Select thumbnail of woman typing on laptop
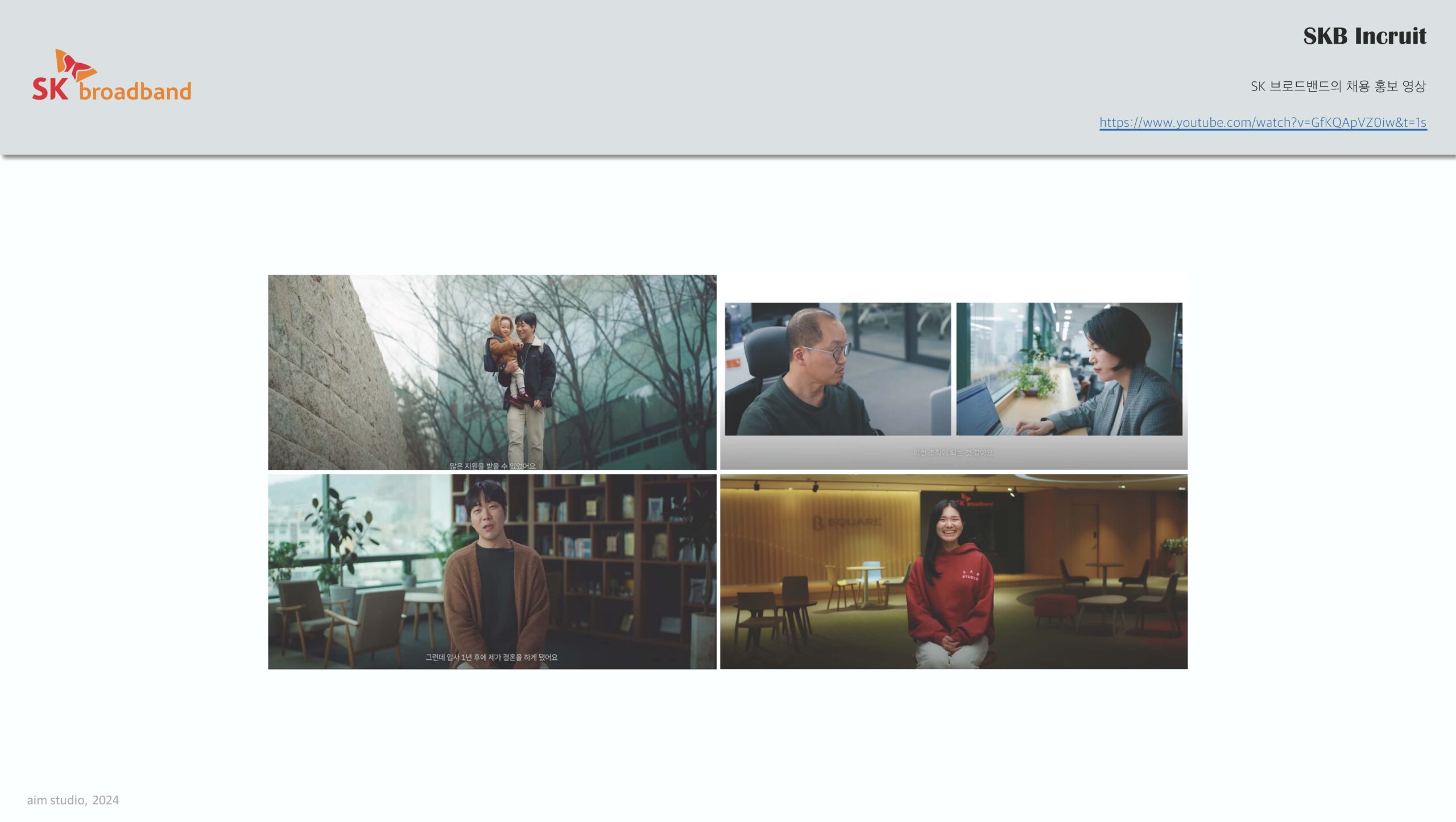This screenshot has width=1456, height=822. pos(1069,369)
